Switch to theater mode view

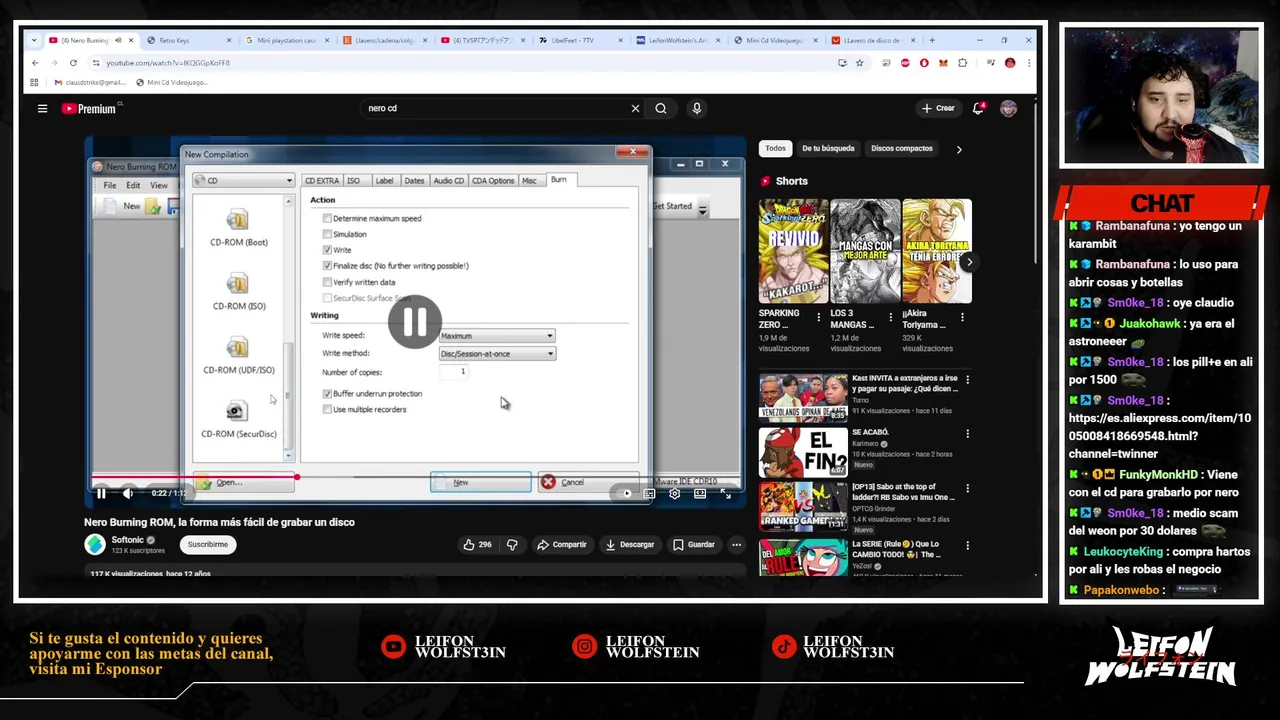[700, 493]
